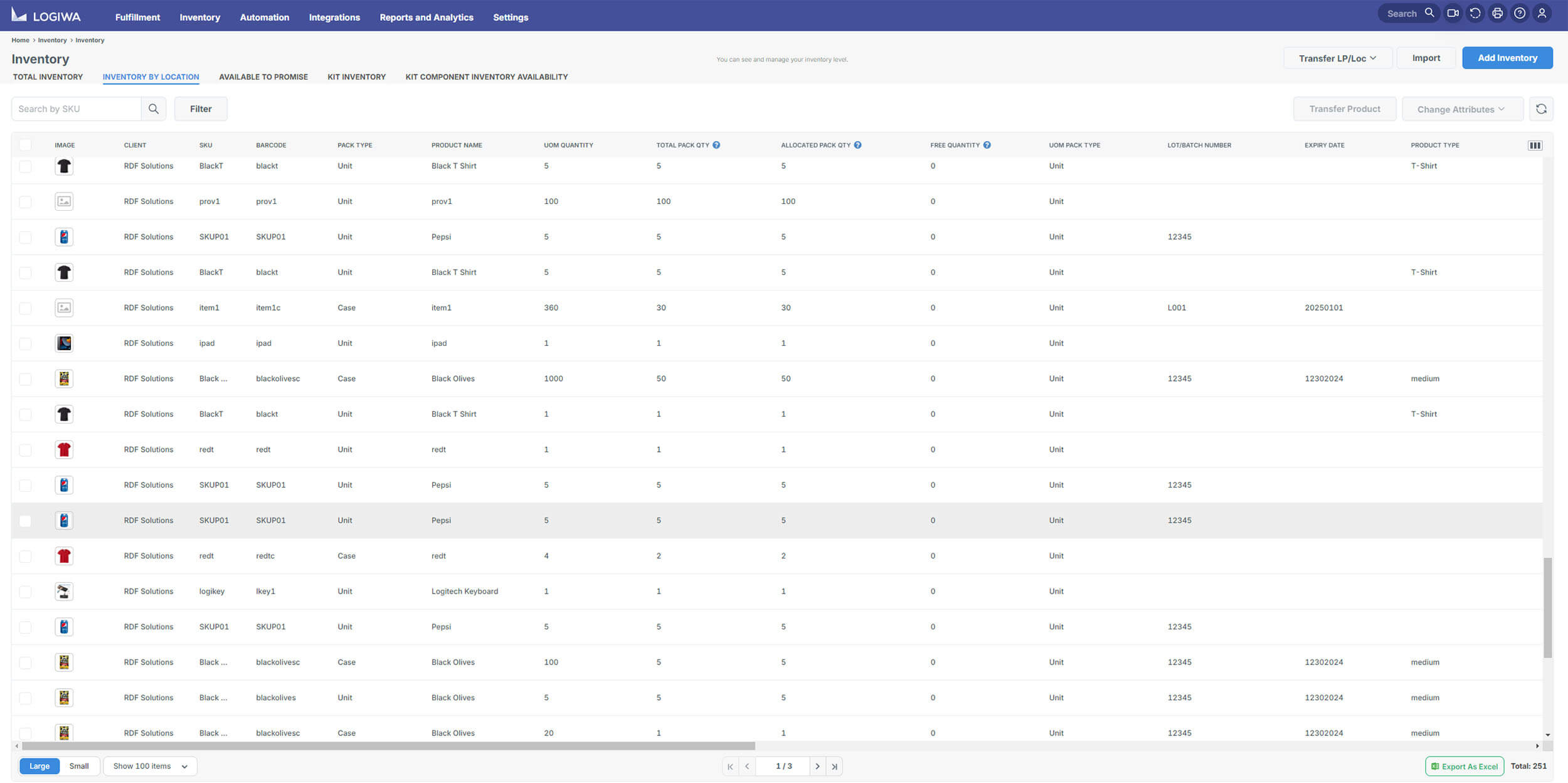Click the printer icon in top bar
The width and height of the screenshot is (1568, 783).
(x=1497, y=13)
